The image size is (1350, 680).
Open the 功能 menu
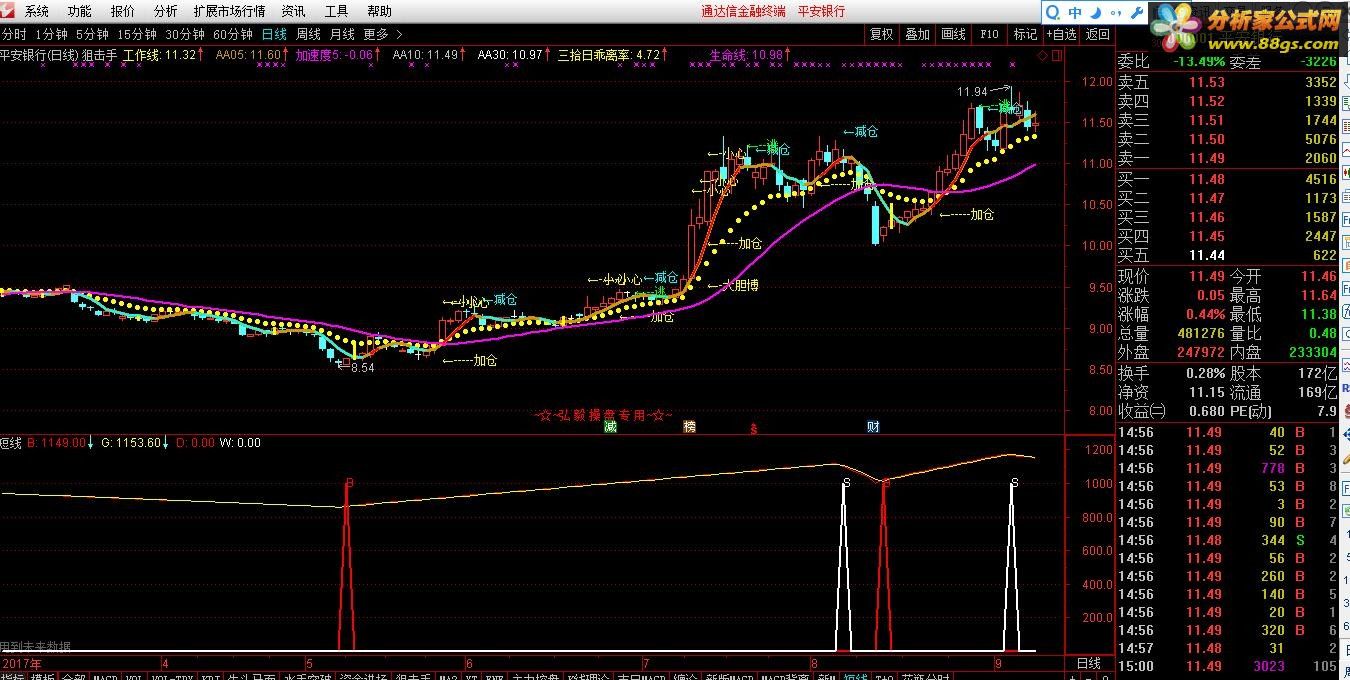click(79, 11)
